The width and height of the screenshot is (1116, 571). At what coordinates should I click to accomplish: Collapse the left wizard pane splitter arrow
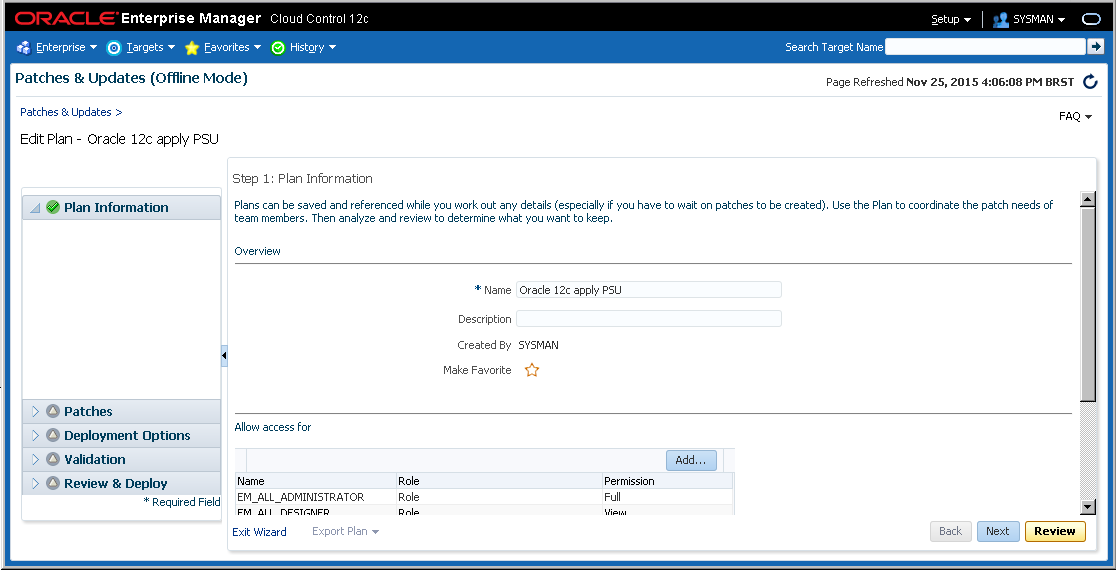point(224,355)
